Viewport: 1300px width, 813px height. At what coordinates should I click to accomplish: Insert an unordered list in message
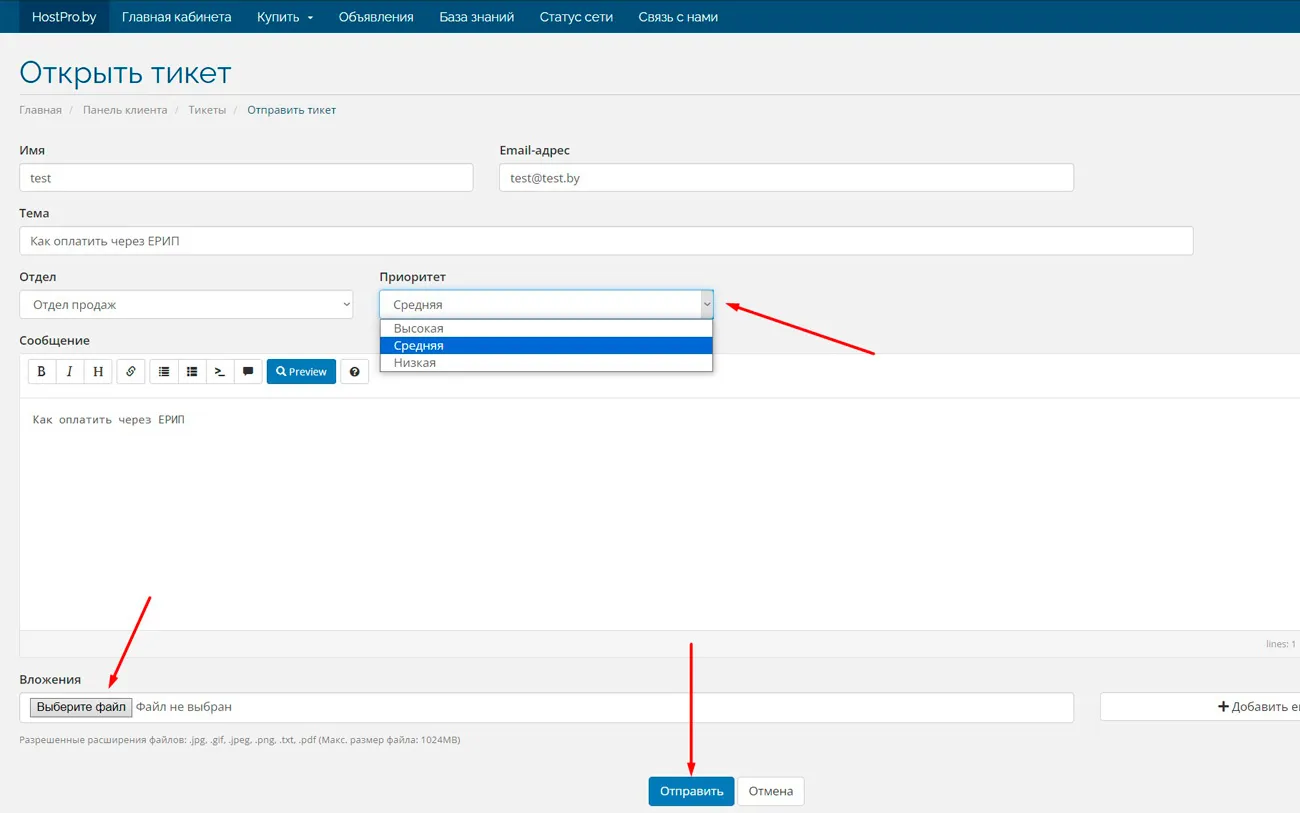click(x=164, y=371)
